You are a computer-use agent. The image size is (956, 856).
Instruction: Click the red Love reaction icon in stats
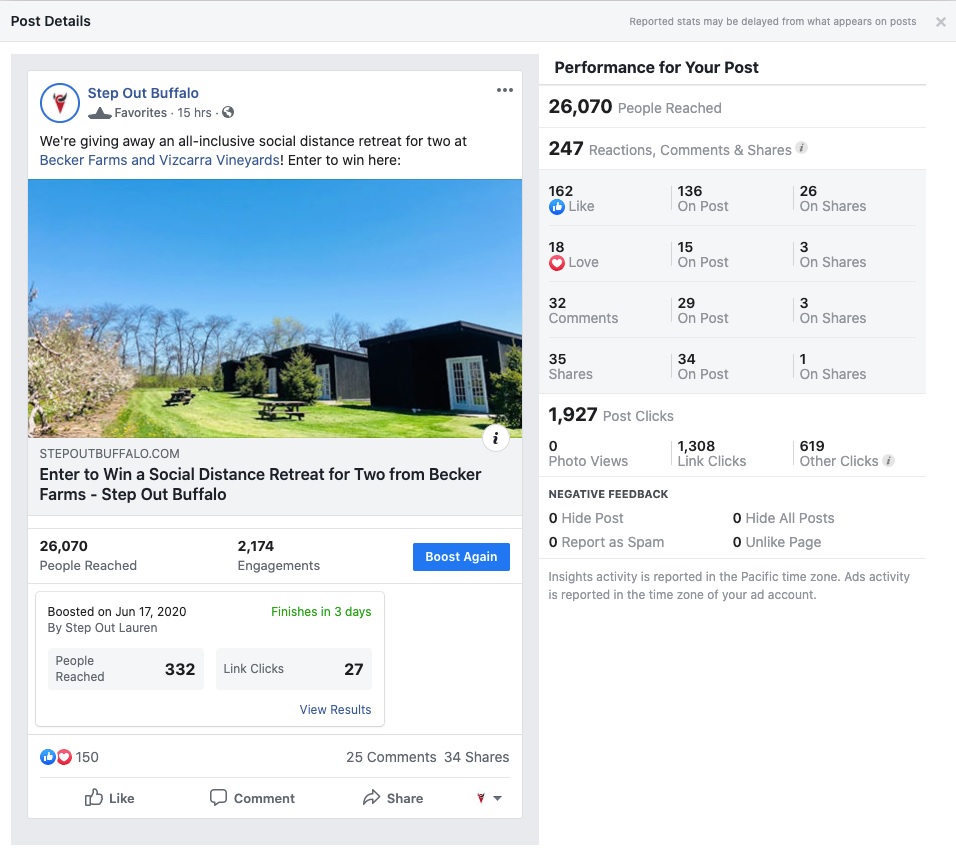pyautogui.click(x=557, y=263)
